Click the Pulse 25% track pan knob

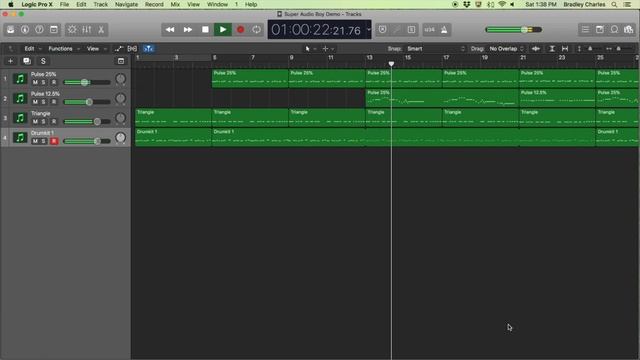pyautogui.click(x=120, y=79)
